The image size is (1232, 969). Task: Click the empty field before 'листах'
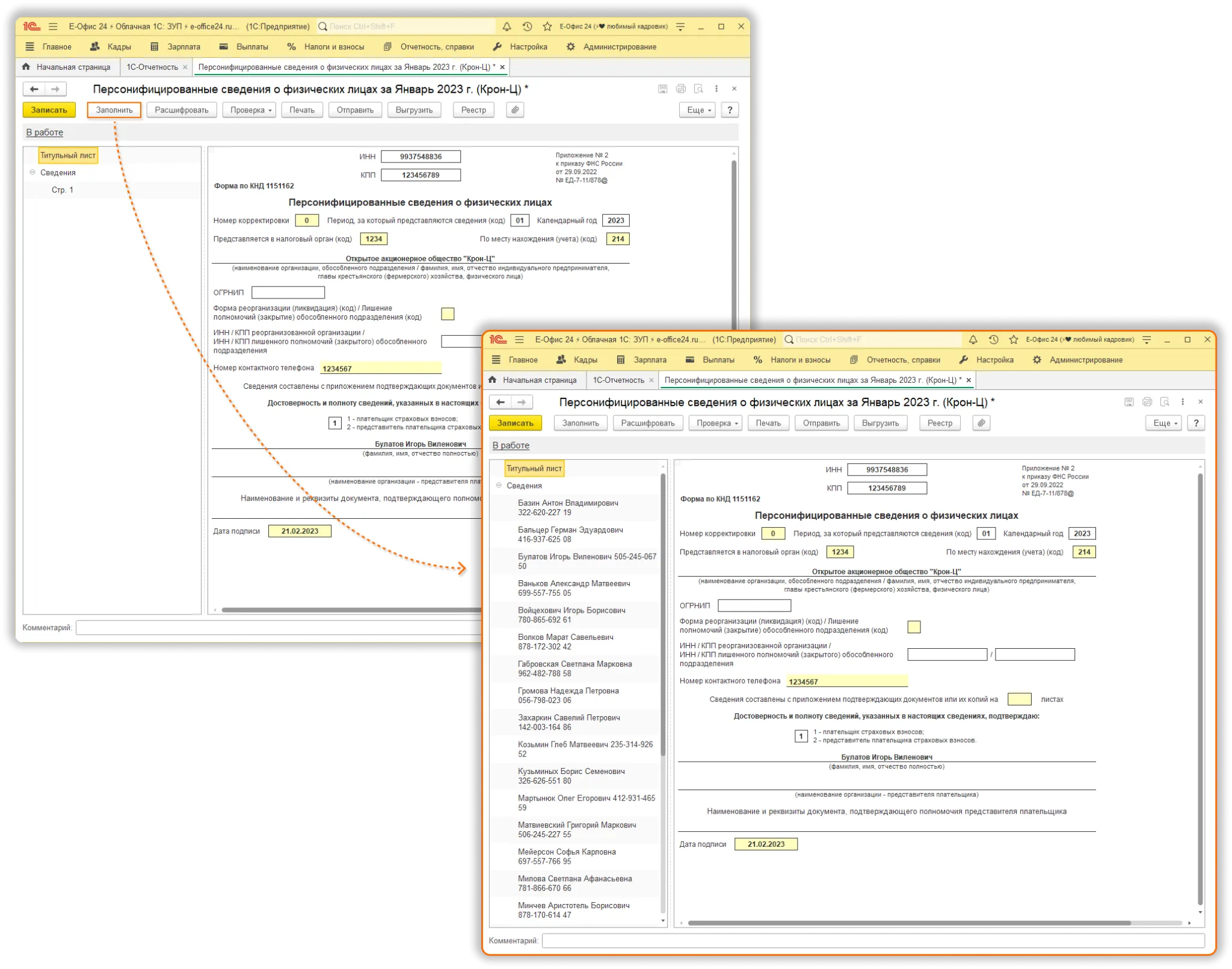1019,699
